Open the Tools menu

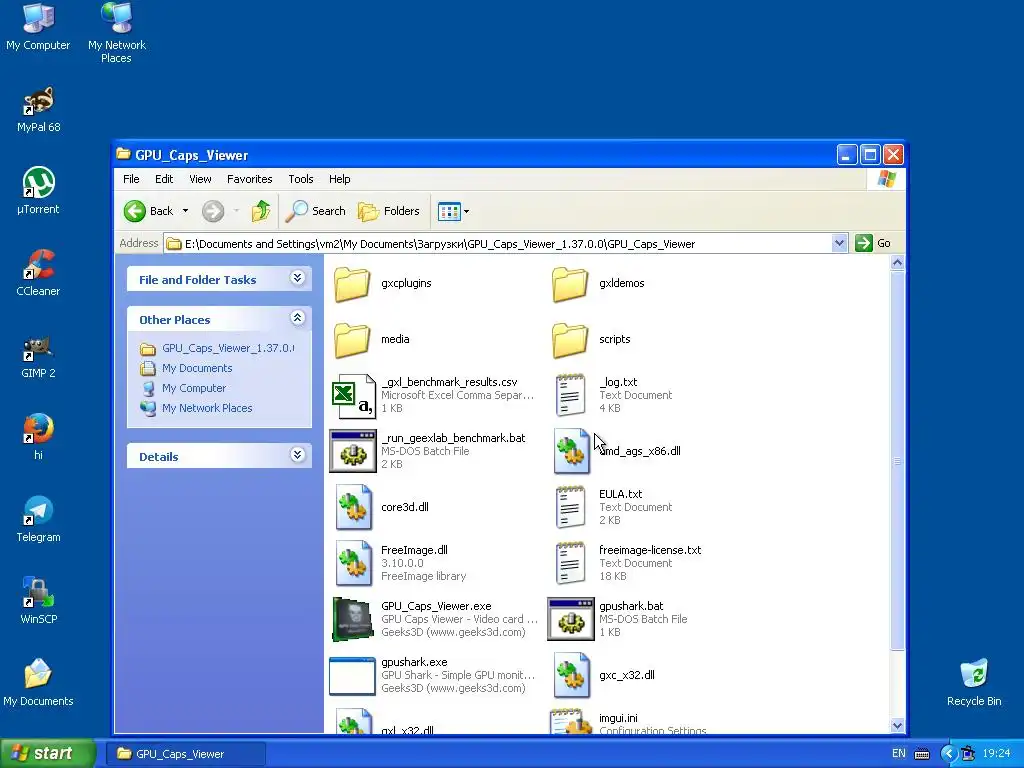tap(300, 179)
